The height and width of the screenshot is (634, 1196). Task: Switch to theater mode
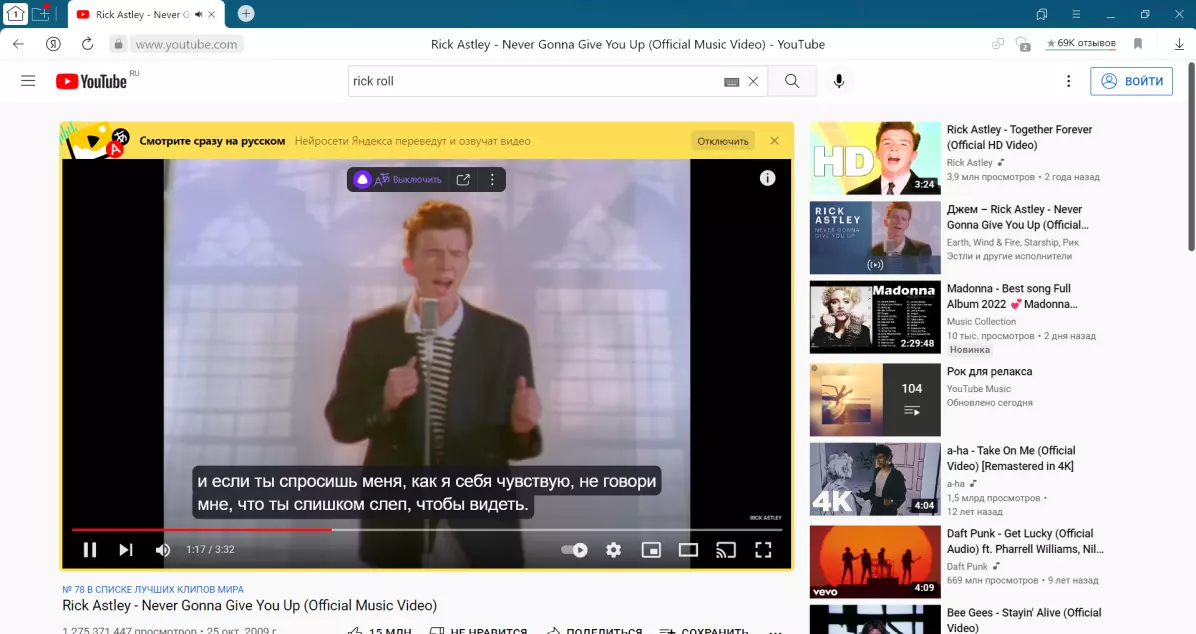pyautogui.click(x=688, y=549)
